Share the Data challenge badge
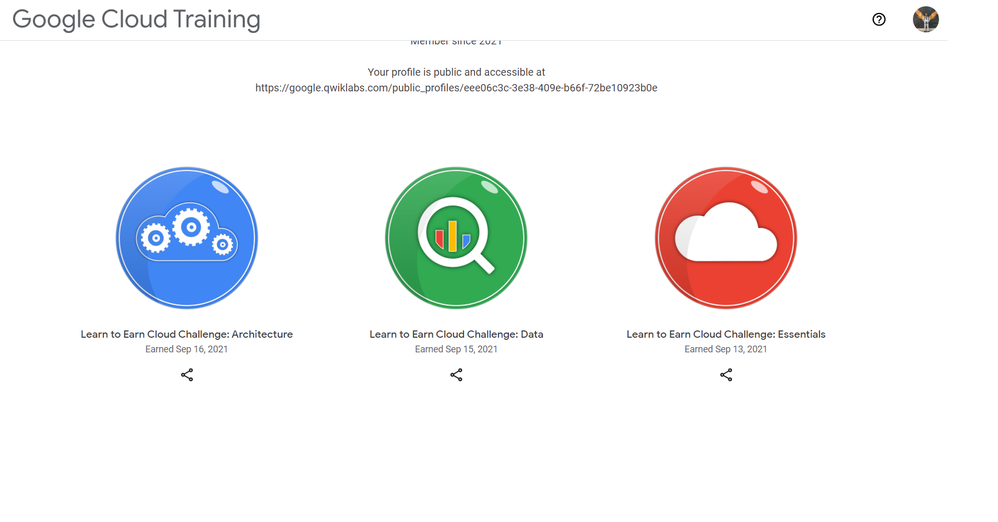The width and height of the screenshot is (998, 522). 456,375
